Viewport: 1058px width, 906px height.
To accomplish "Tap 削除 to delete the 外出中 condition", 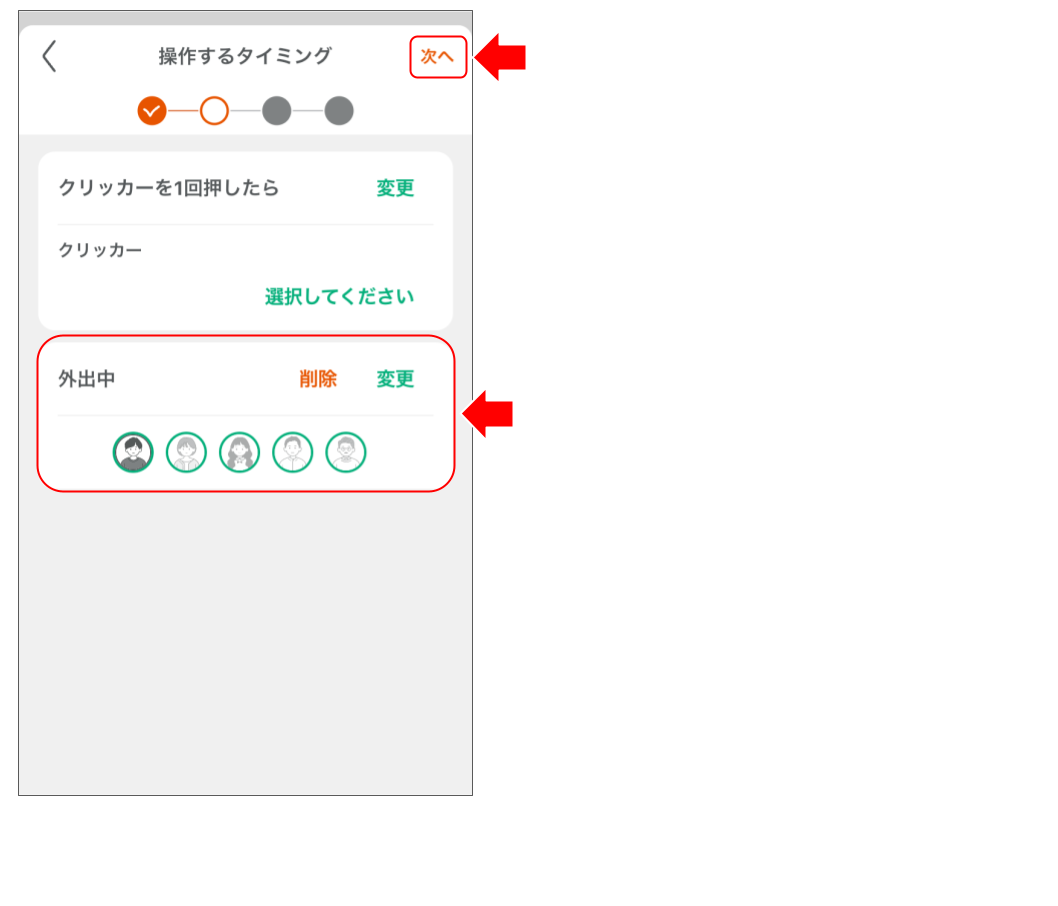I will coord(318,379).
